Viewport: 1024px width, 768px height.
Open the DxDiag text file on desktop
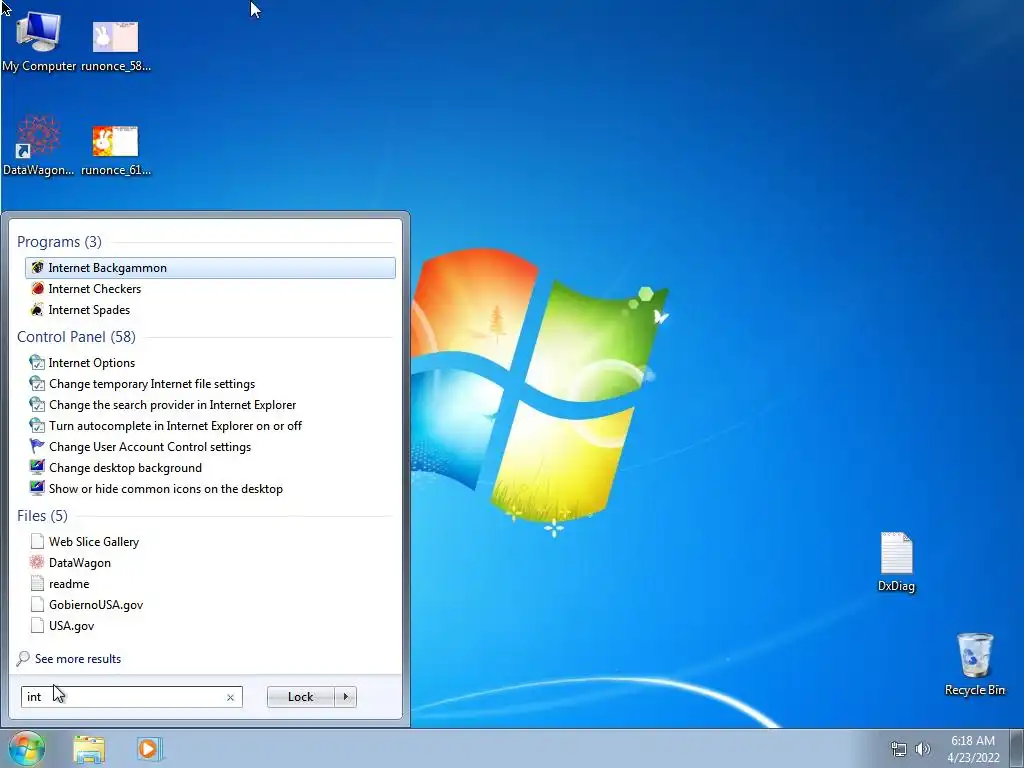pyautogui.click(x=896, y=562)
